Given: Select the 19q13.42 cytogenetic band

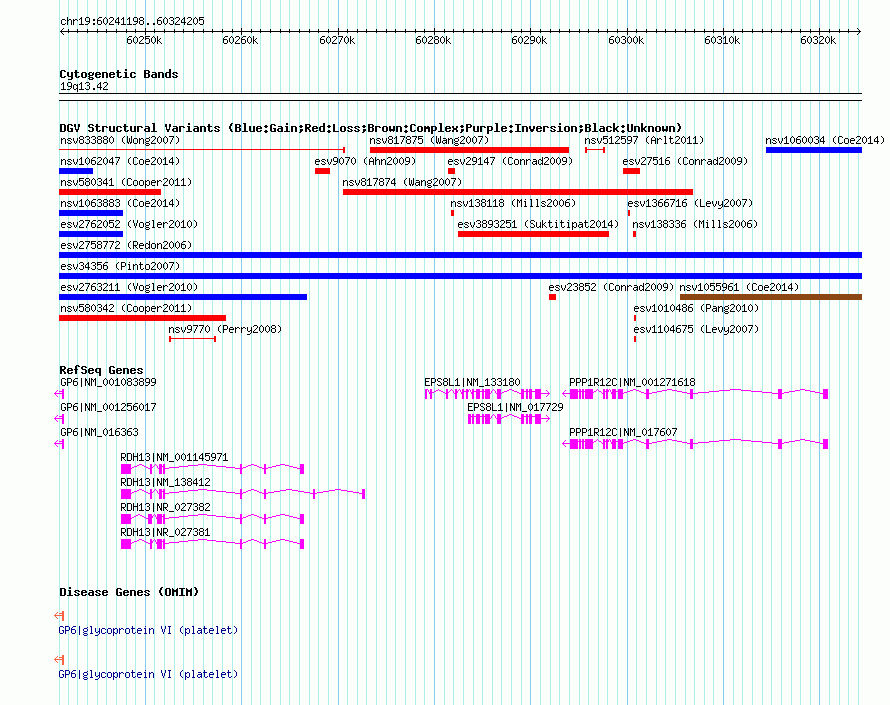Looking at the screenshot, I should click(460, 97).
